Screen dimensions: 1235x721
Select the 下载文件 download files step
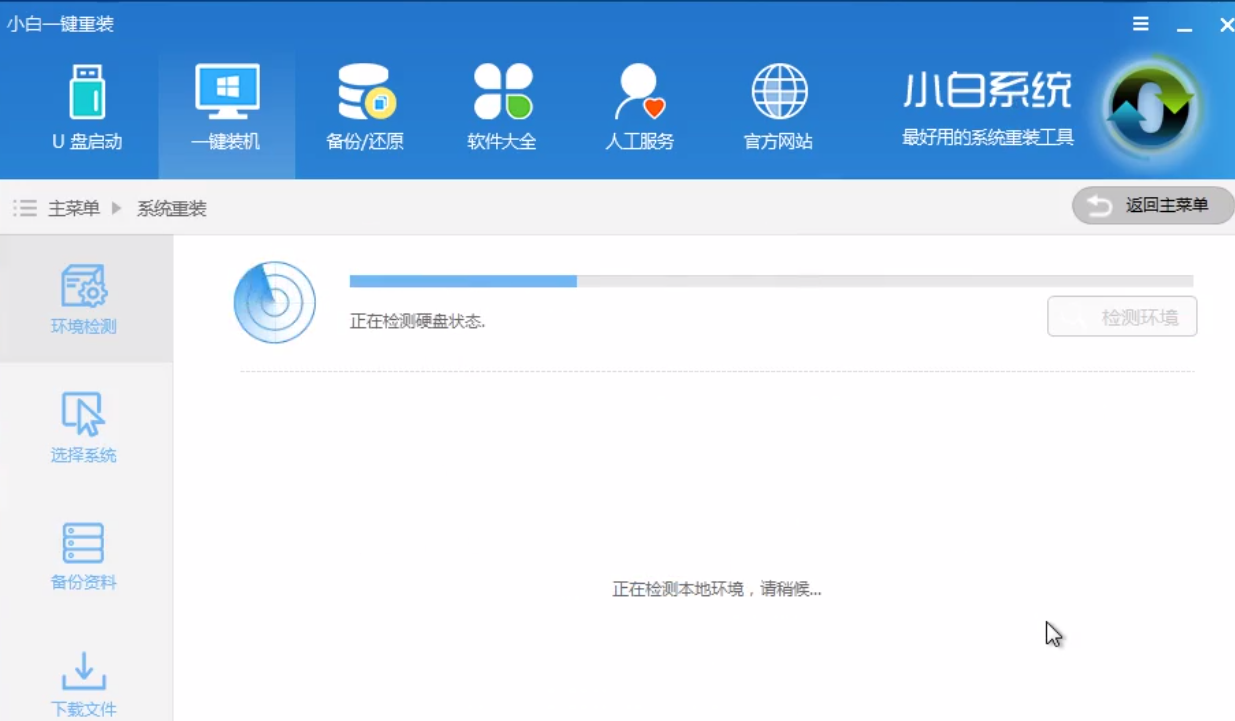tap(85, 683)
